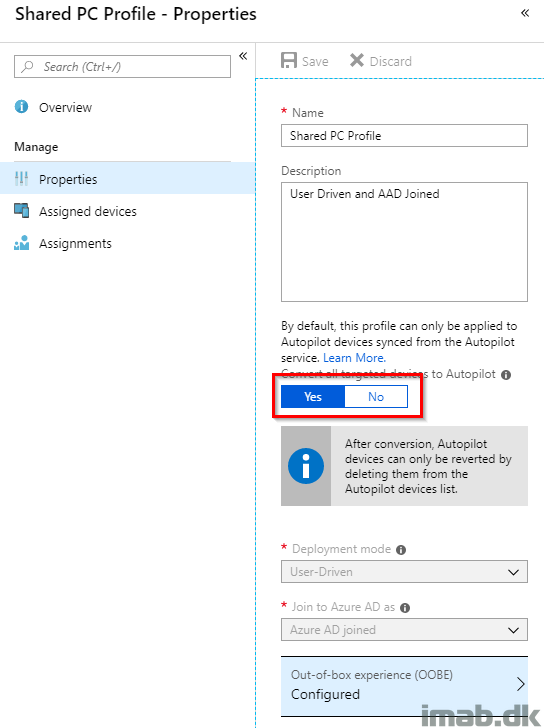Click the Overview info icon in sidebar
The image size is (544, 728).
click(x=21, y=107)
